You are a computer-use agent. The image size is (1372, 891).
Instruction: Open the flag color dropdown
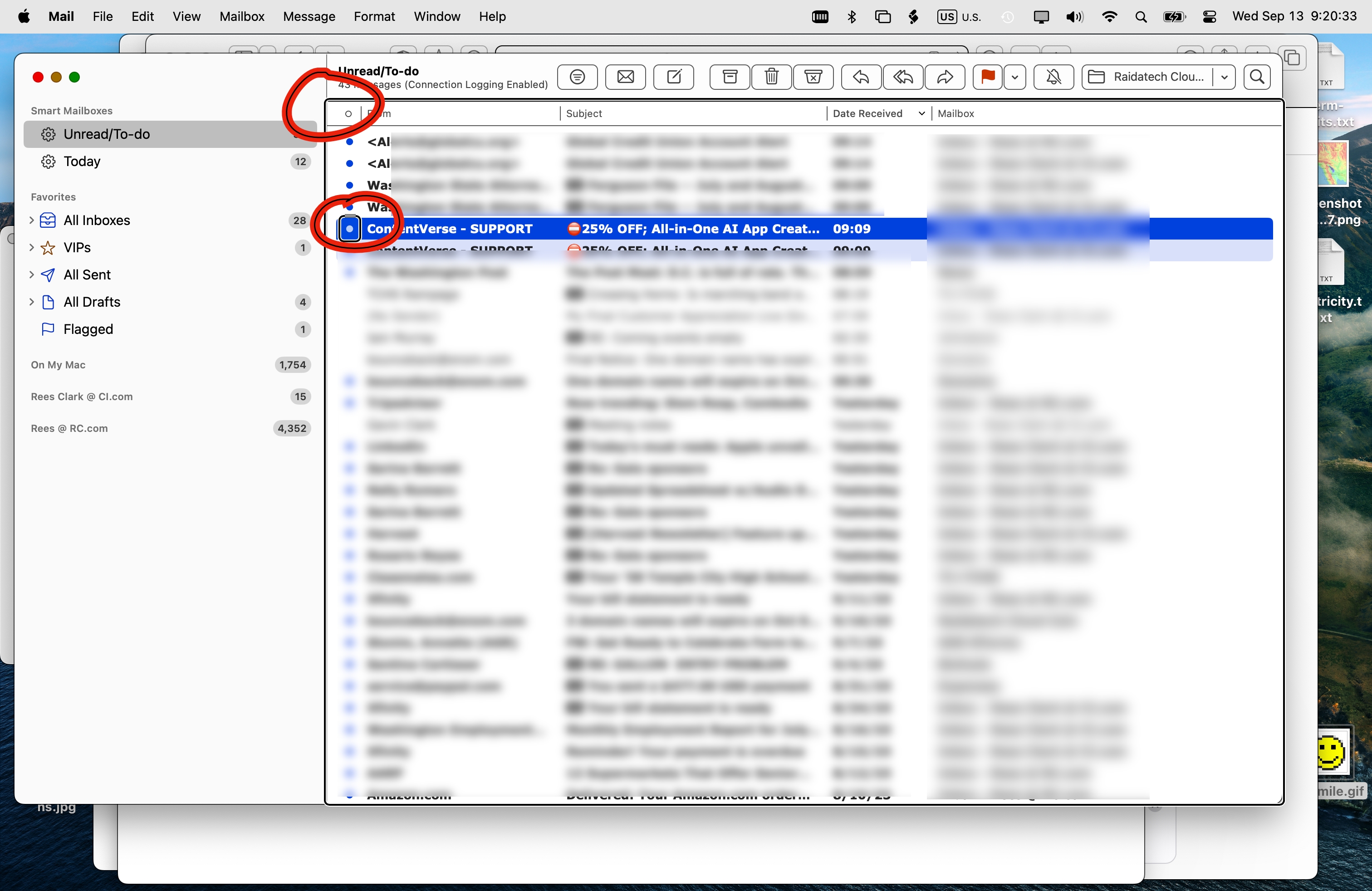1014,77
